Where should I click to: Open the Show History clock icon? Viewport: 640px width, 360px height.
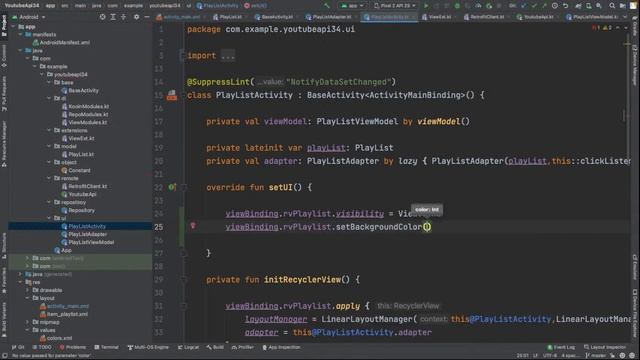pyautogui.click(x=555, y=6)
